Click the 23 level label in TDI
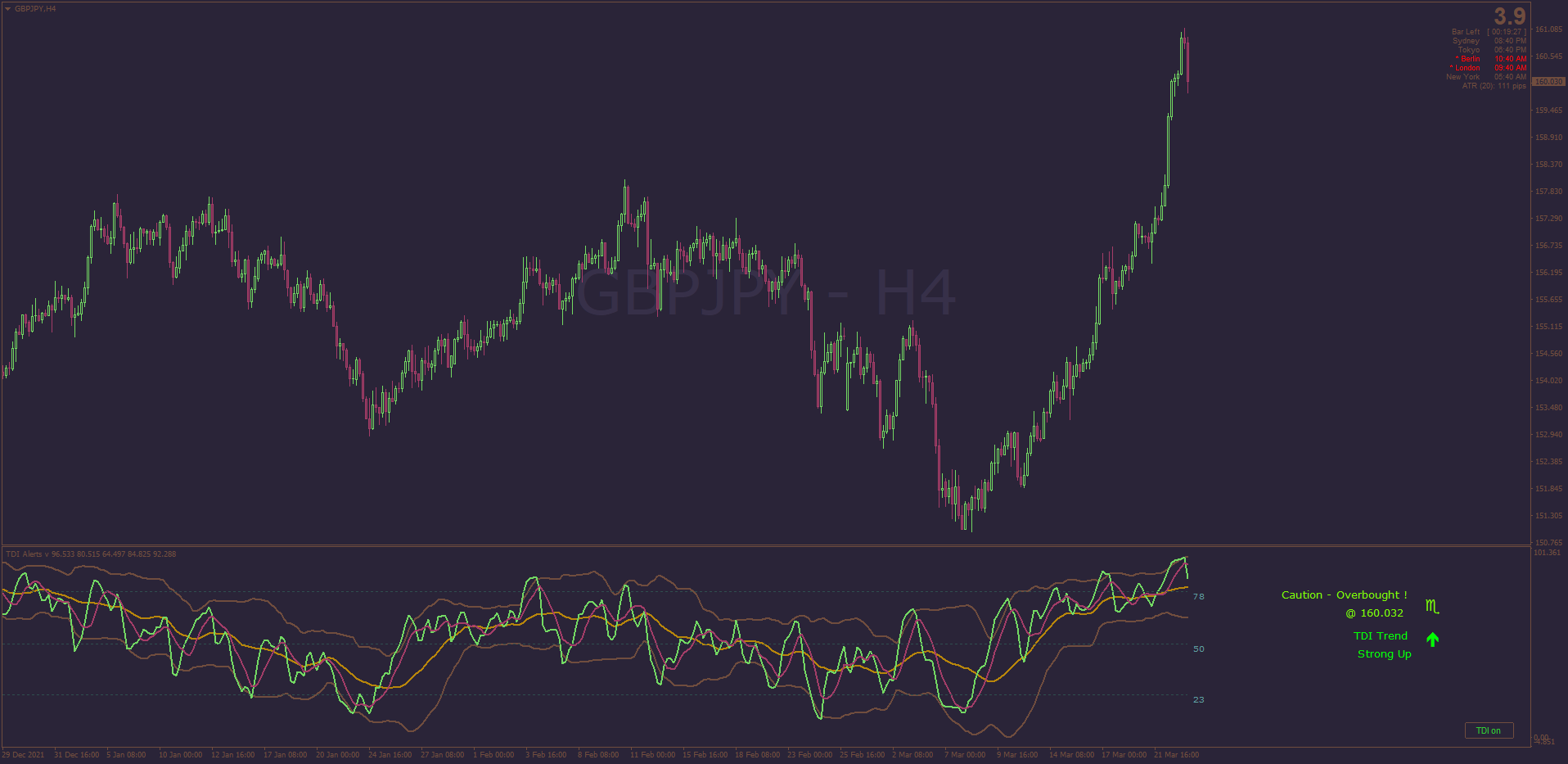 coord(1199,700)
